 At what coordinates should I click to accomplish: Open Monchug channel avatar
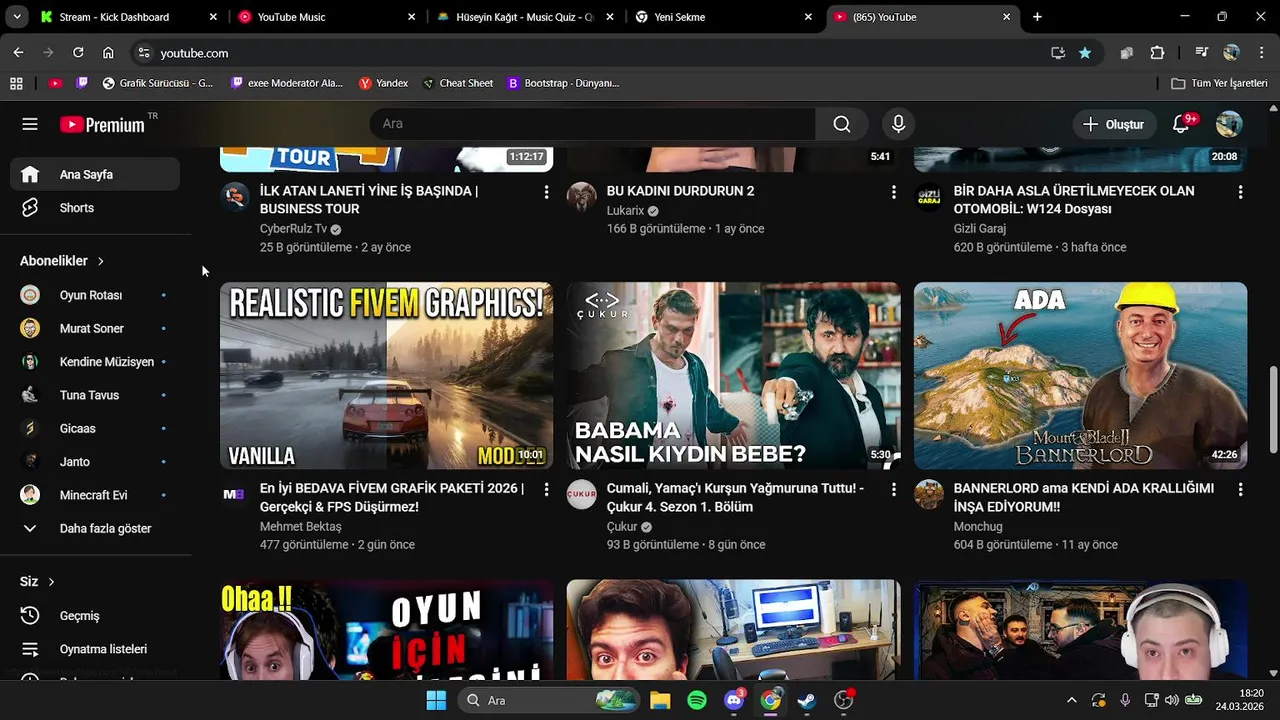click(x=929, y=494)
